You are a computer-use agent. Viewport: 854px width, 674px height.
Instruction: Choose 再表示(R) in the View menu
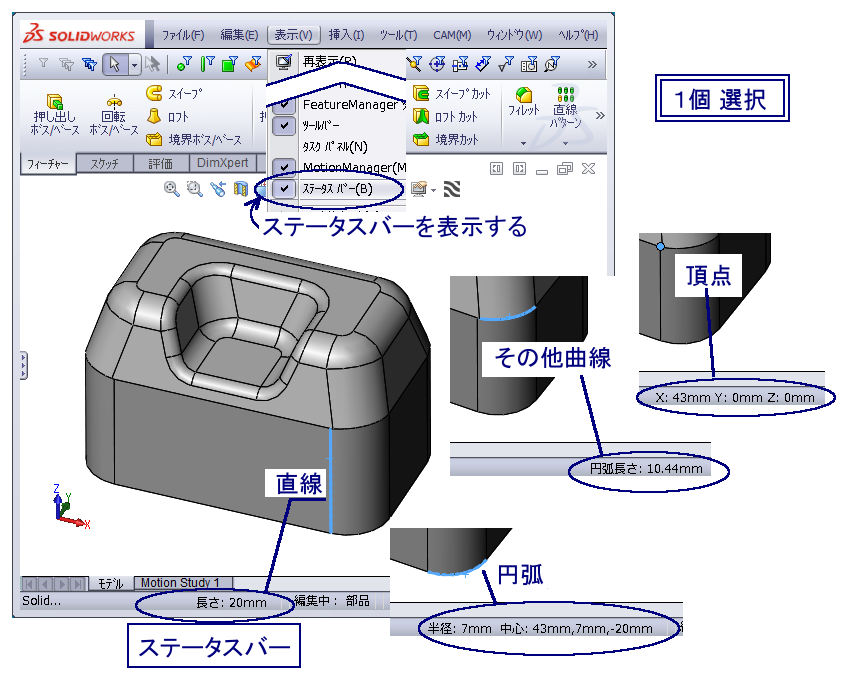coord(329,62)
